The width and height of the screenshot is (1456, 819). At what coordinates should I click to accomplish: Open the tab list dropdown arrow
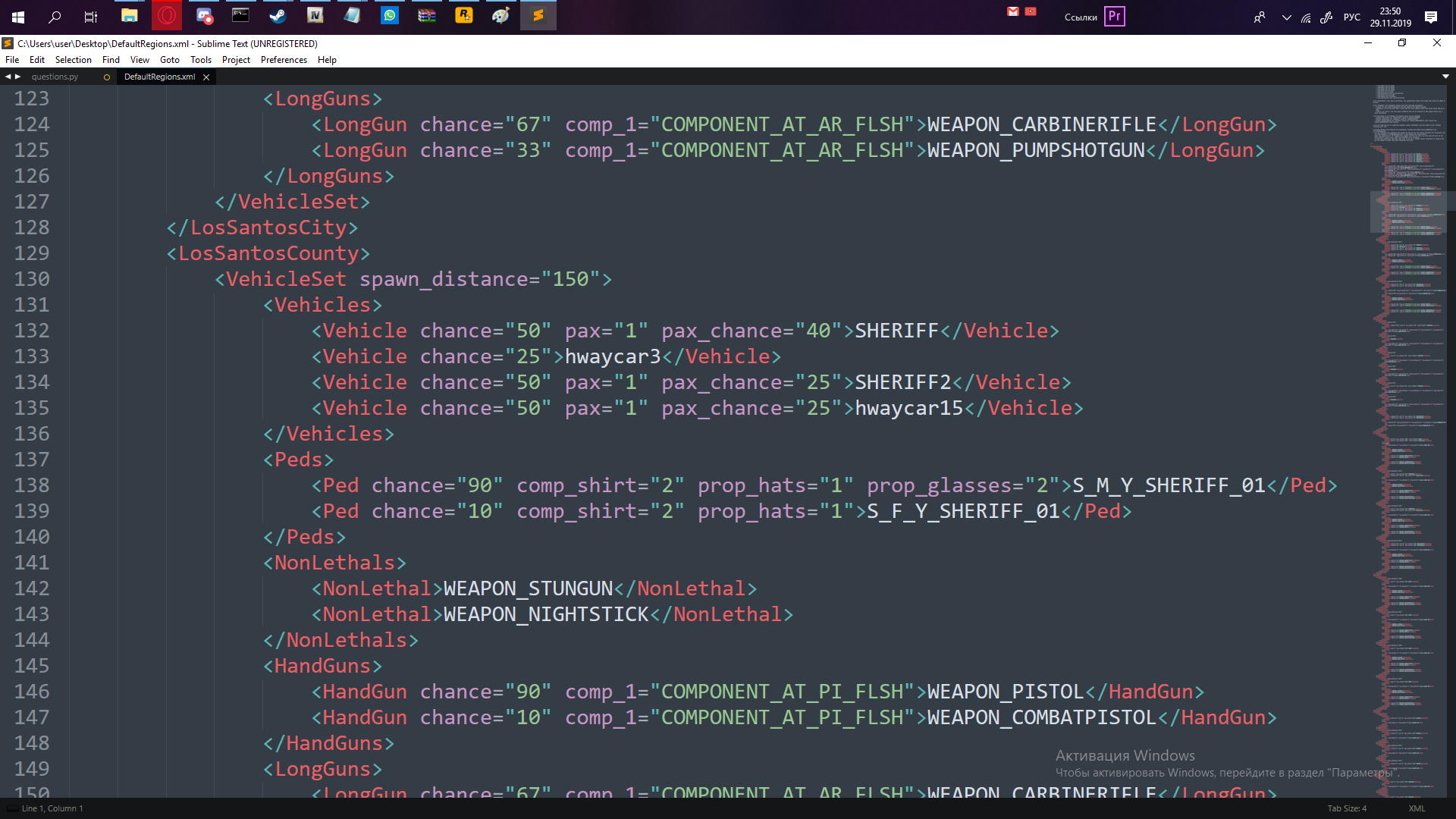[1445, 77]
